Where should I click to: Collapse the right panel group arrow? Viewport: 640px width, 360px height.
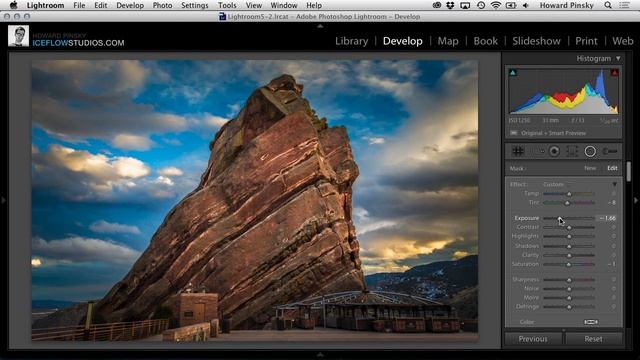coord(636,200)
